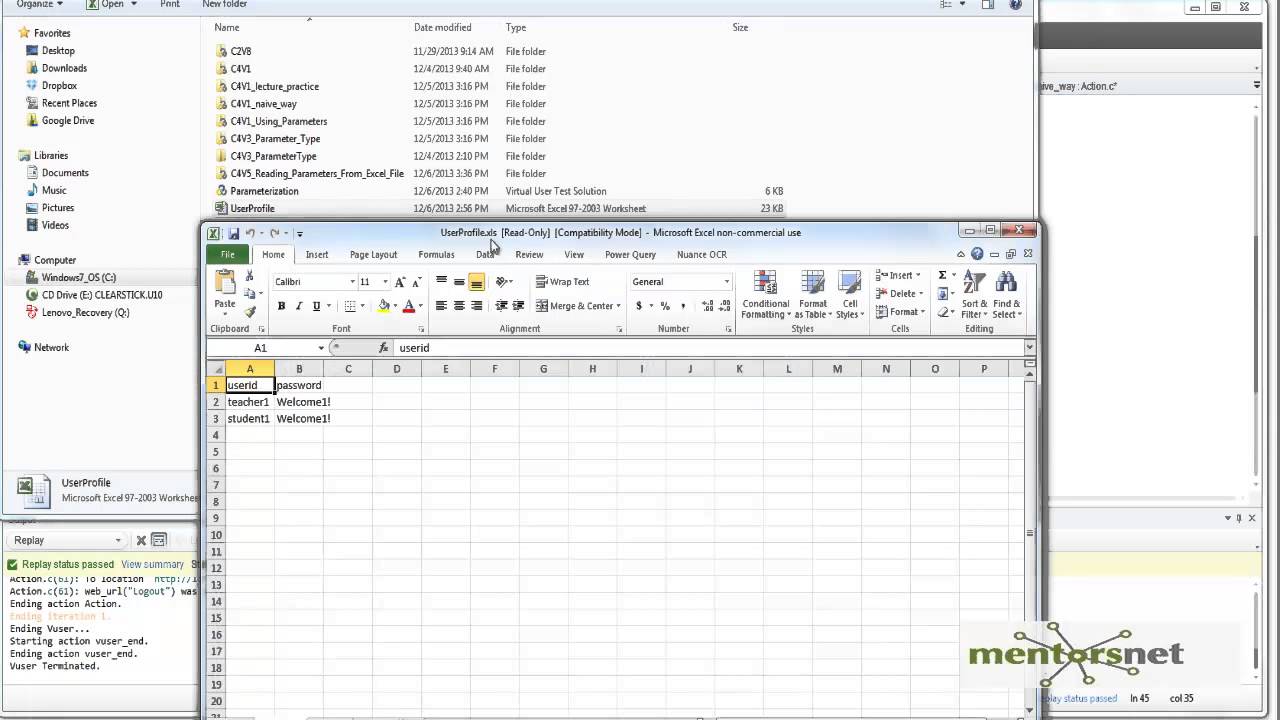The height and width of the screenshot is (720, 1280).
Task: Open Sort & Filter in Editing group
Action: click(975, 295)
